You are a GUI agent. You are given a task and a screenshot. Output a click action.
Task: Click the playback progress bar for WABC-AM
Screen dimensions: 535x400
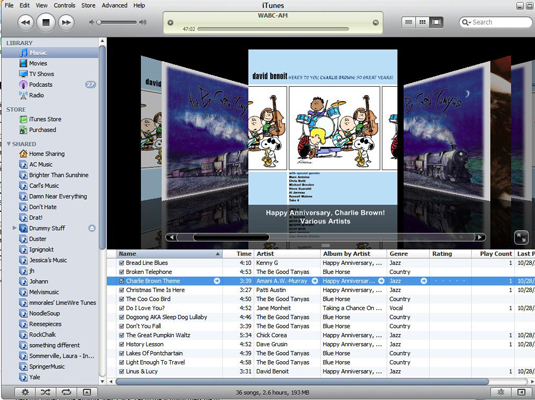tap(273, 29)
